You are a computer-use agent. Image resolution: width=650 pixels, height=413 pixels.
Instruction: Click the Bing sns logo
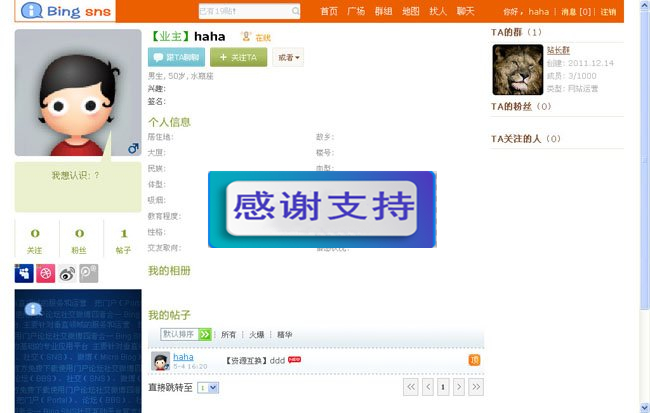[x=66, y=11]
